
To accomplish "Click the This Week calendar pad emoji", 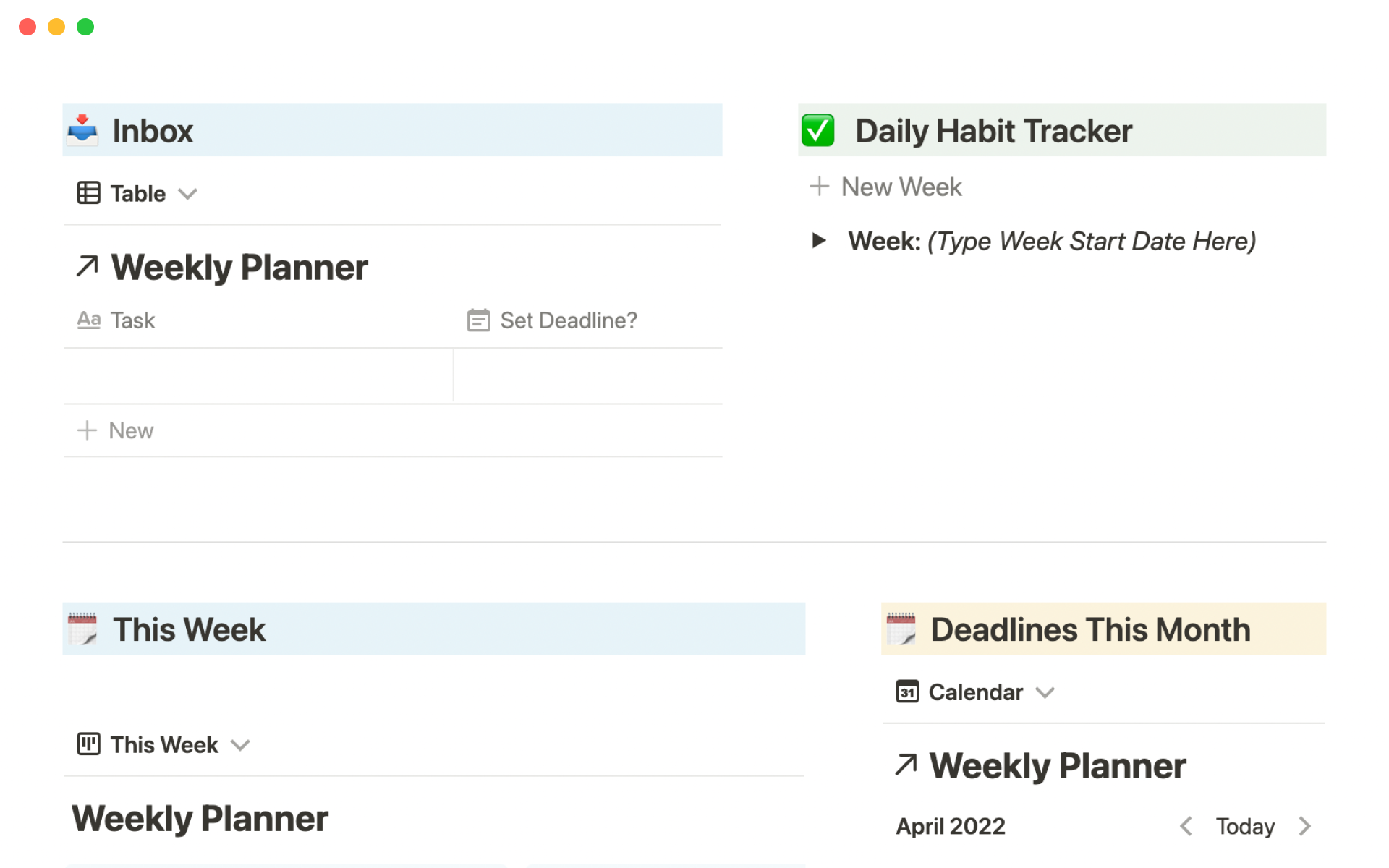I will click(x=82, y=629).
